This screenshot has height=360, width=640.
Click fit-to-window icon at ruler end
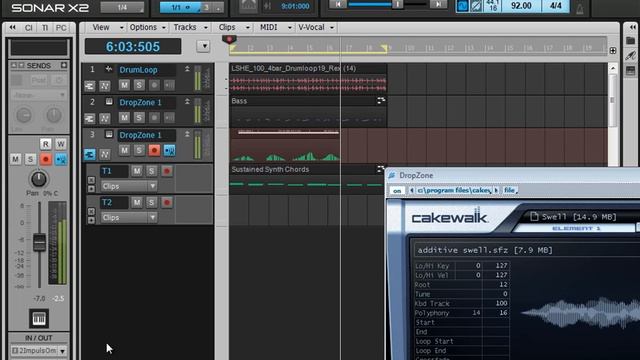point(613,51)
